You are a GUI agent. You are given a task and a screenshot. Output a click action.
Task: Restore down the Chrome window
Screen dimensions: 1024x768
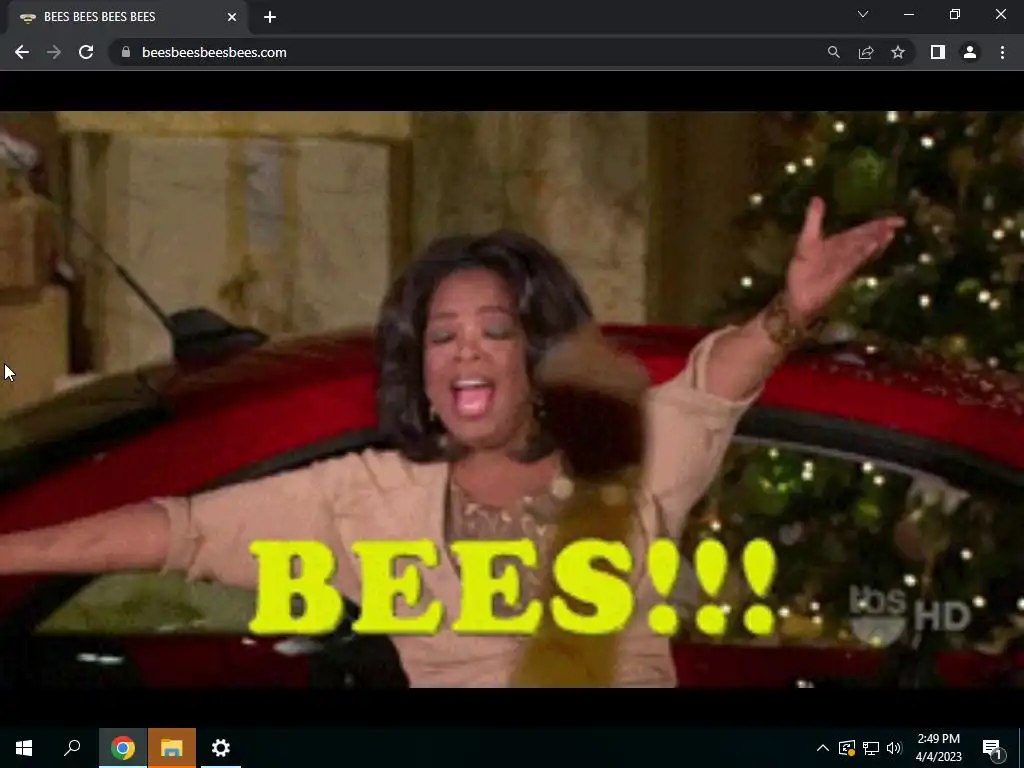tap(955, 14)
